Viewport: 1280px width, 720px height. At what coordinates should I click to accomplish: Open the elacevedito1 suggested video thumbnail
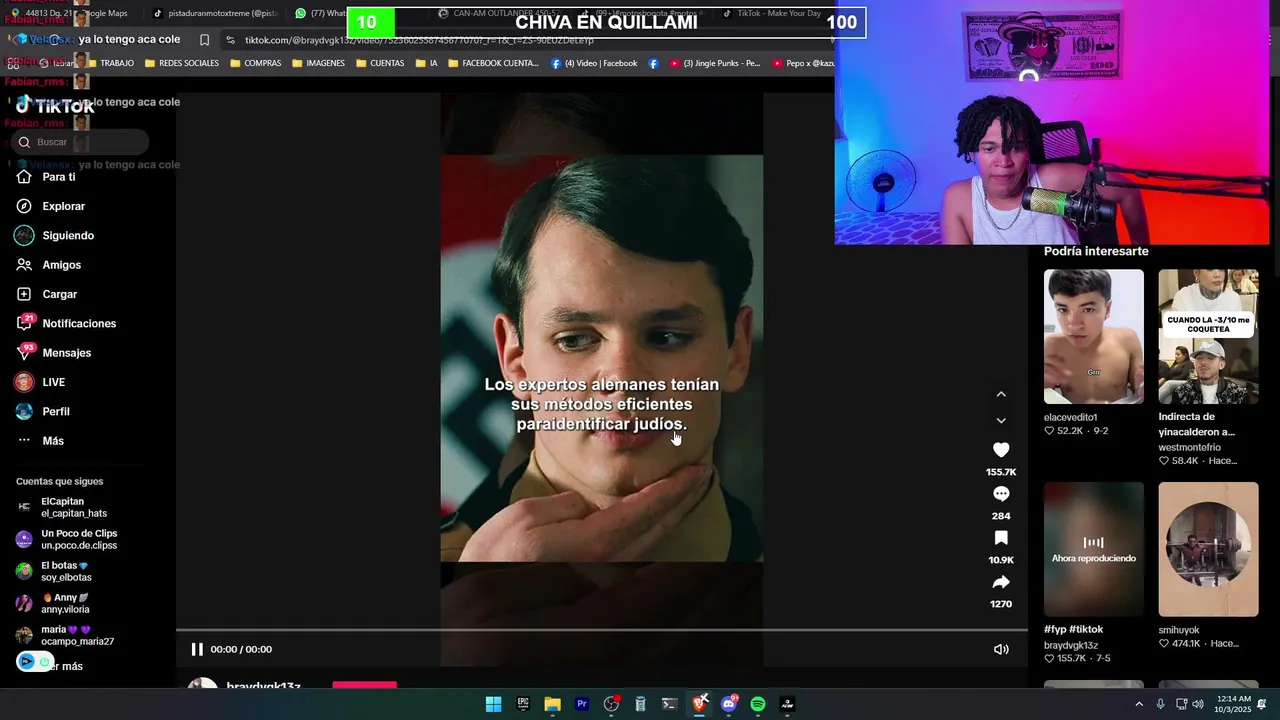(1094, 336)
